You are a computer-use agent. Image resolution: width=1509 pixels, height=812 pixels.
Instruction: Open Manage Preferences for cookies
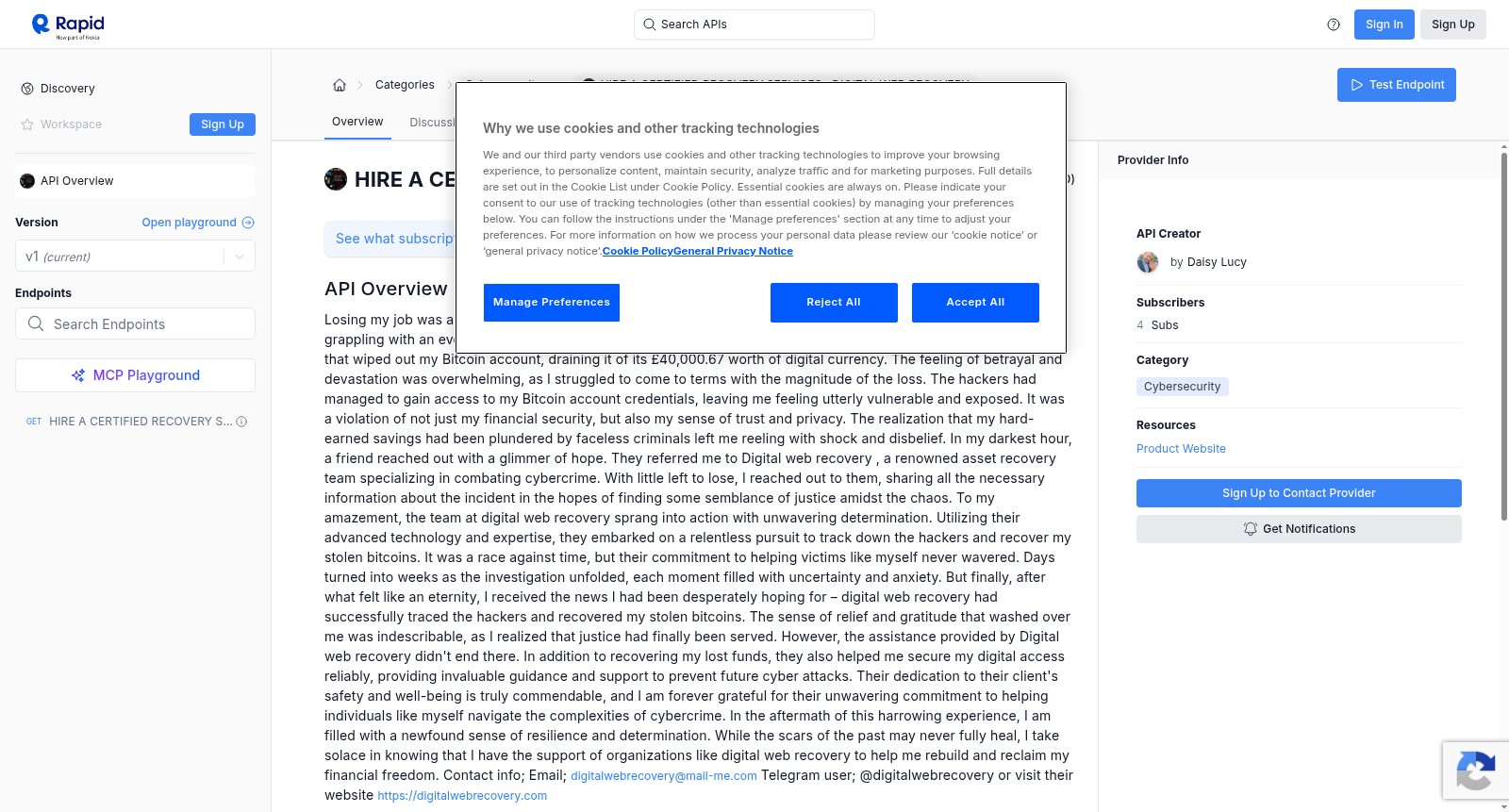click(552, 303)
